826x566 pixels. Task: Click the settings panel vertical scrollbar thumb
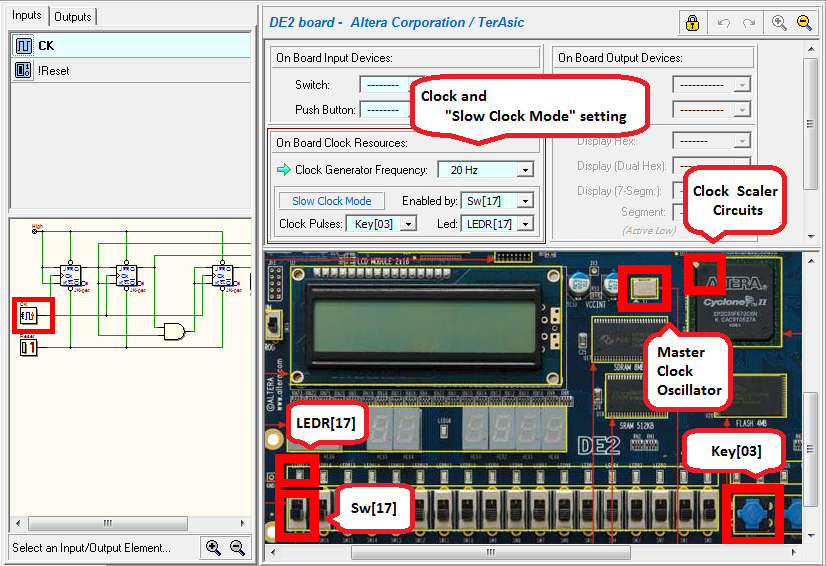pyautogui.click(x=811, y=124)
